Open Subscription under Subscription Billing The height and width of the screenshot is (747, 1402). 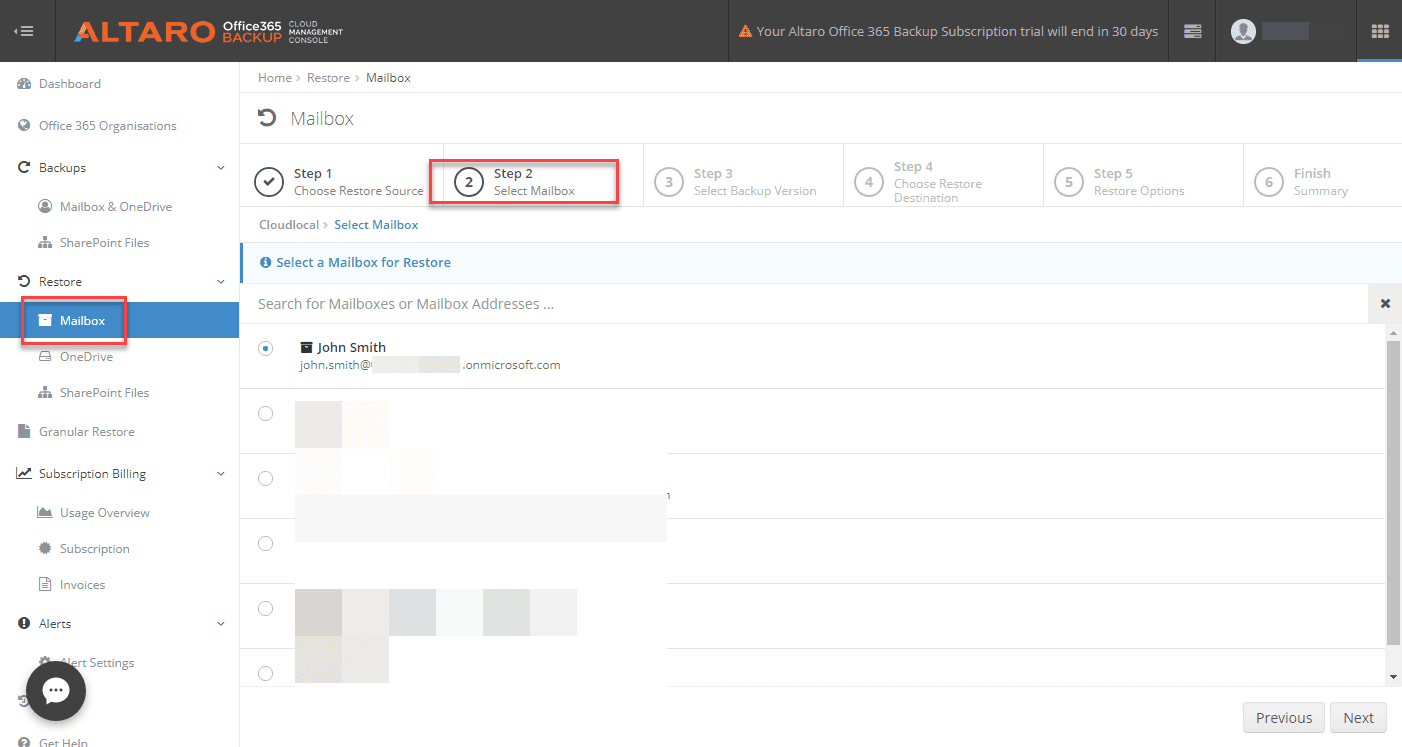(84, 549)
